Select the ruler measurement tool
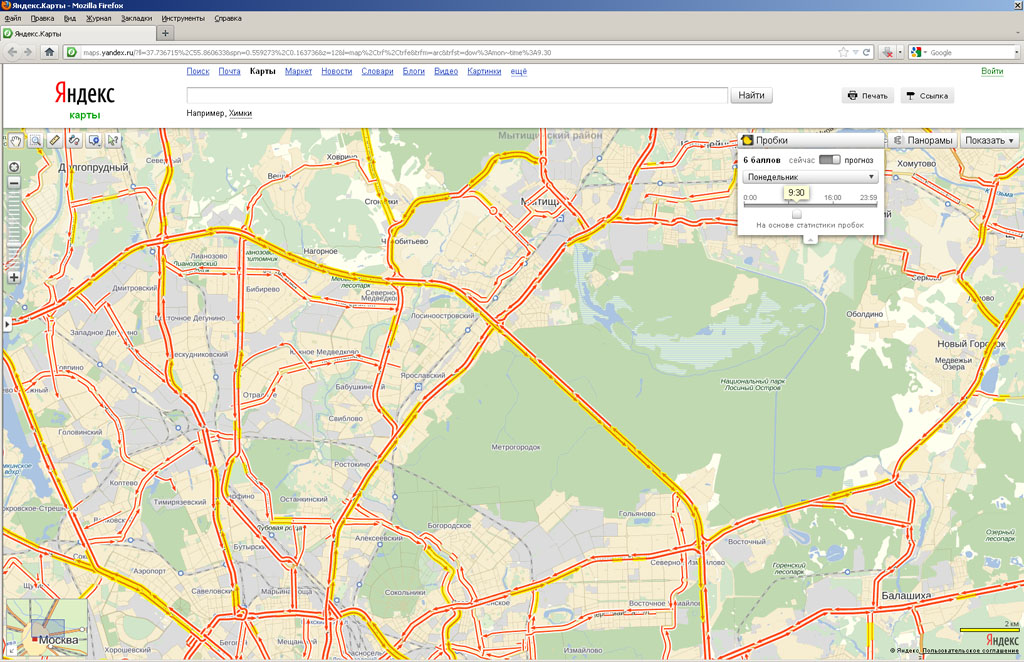The image size is (1024, 662). point(54,141)
